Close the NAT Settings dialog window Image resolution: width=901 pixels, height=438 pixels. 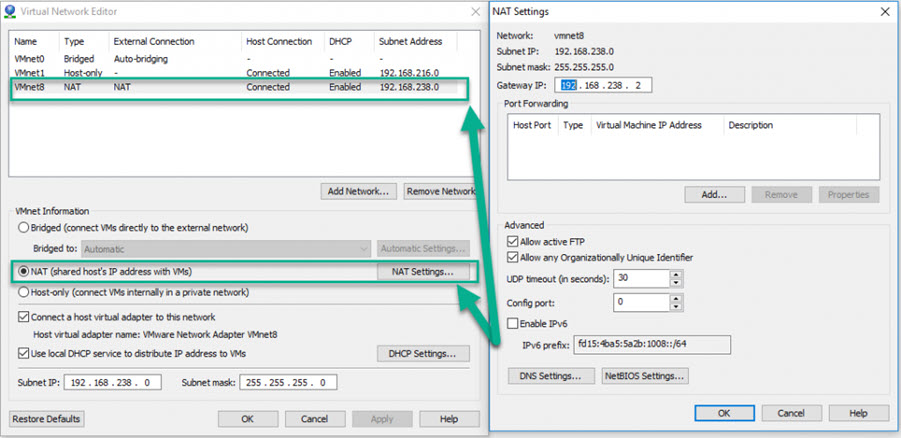883,12
